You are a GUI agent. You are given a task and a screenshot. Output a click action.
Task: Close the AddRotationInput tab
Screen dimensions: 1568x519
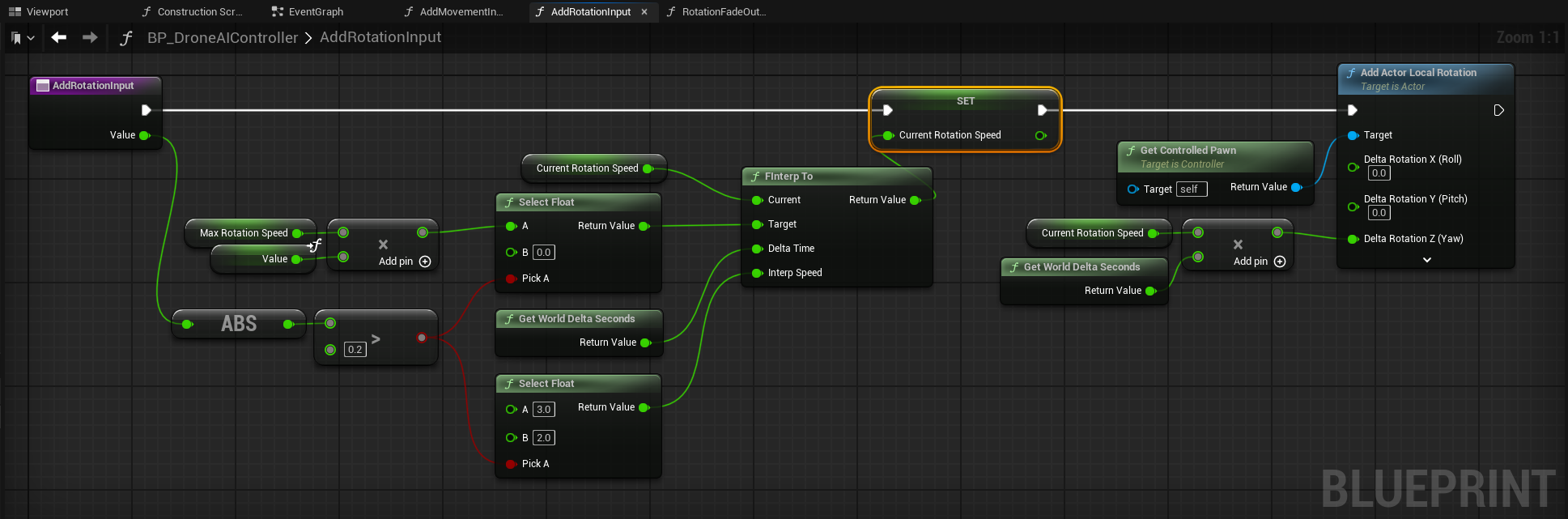tap(644, 11)
